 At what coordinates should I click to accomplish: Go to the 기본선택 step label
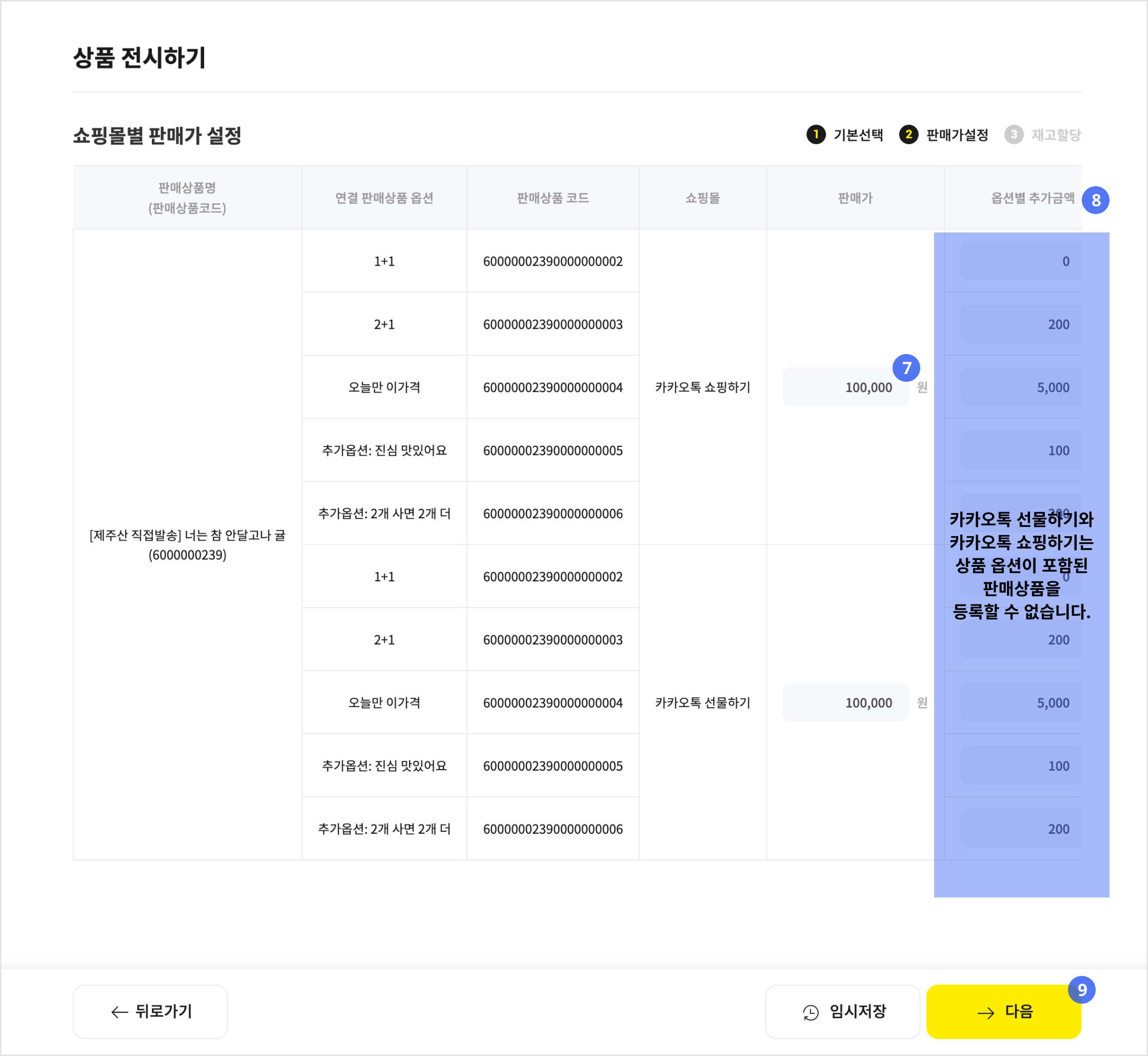point(858,135)
